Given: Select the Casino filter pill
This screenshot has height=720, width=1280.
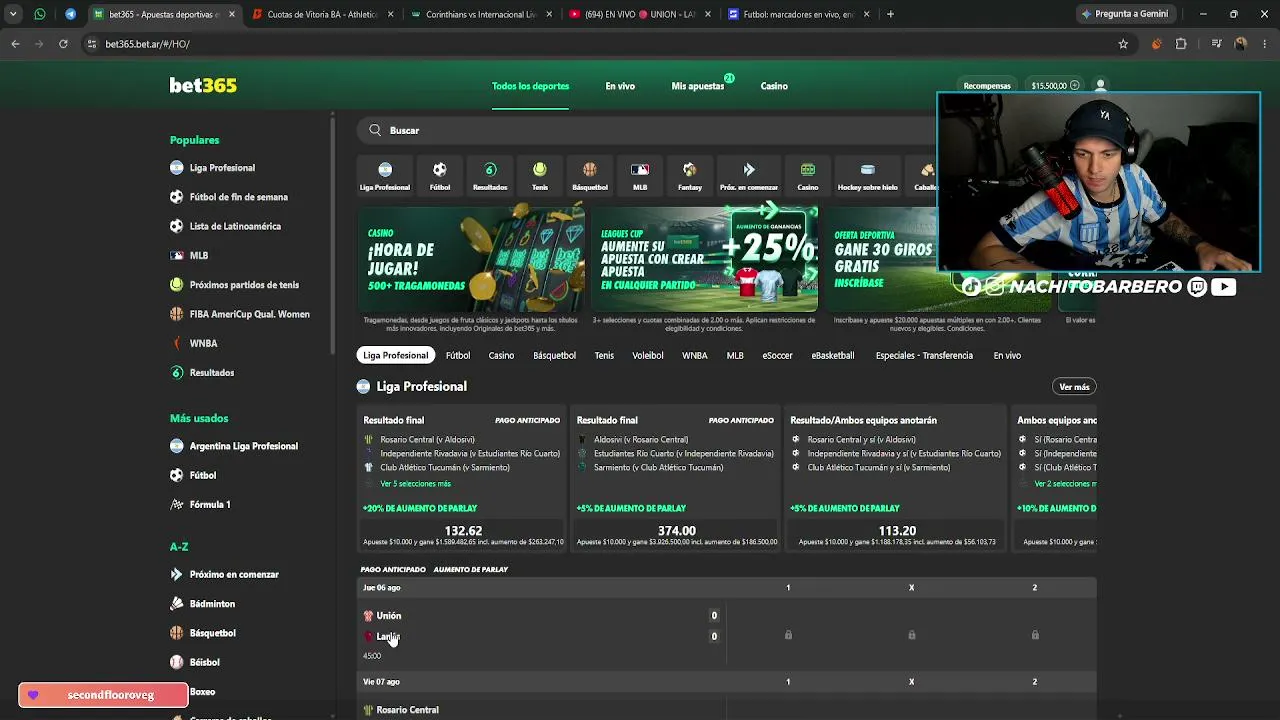Looking at the screenshot, I should pos(501,355).
